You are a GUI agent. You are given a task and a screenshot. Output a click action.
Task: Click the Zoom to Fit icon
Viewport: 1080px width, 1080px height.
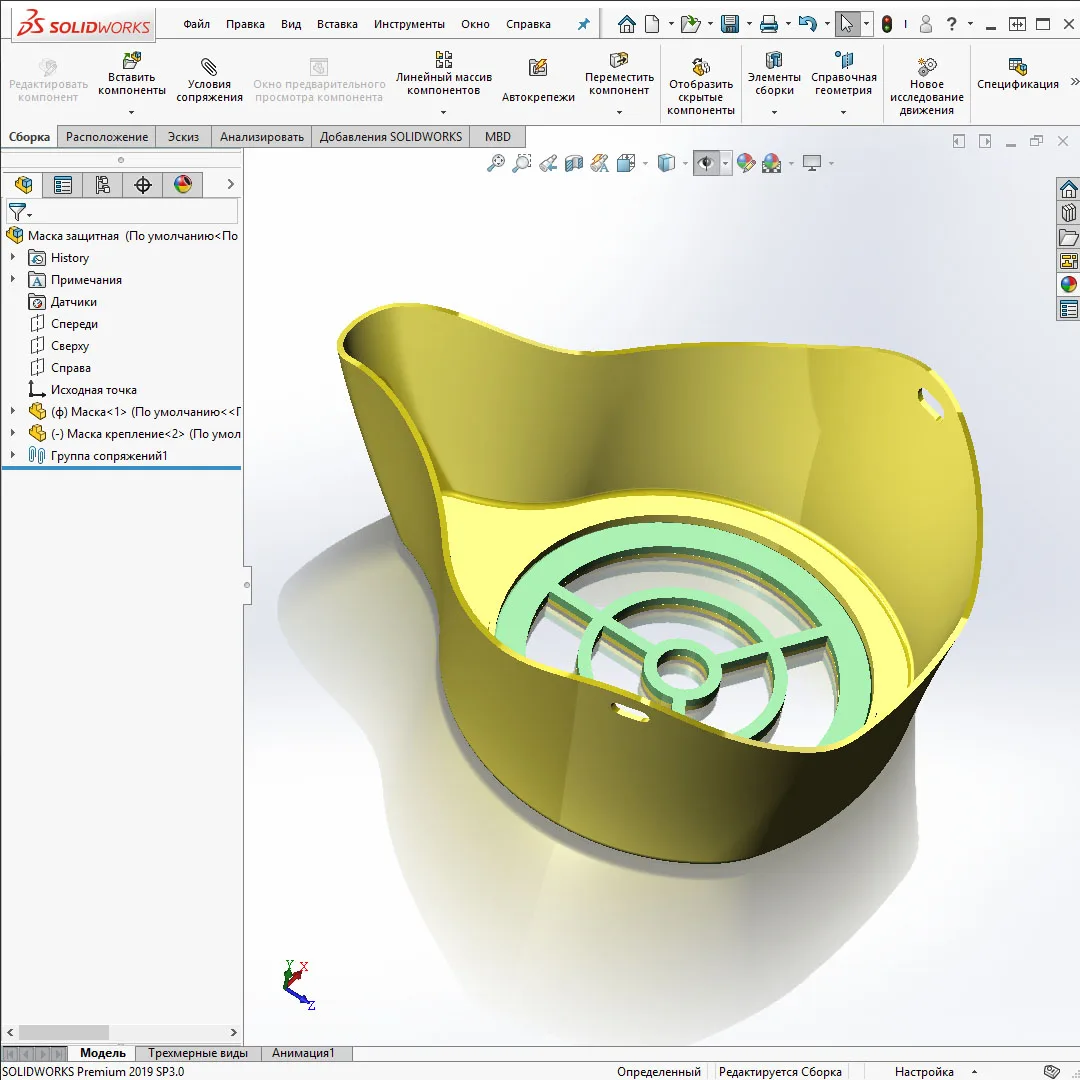496,163
